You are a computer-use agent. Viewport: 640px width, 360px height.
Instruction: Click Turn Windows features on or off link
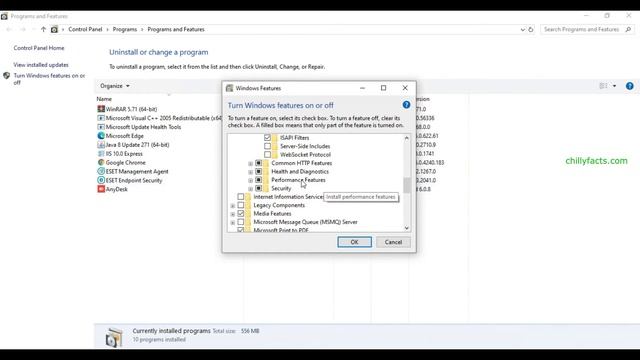(x=49, y=79)
